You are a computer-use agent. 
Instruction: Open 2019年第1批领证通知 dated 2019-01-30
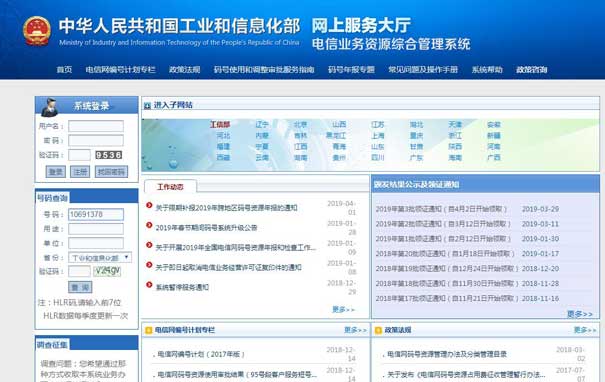(443, 238)
